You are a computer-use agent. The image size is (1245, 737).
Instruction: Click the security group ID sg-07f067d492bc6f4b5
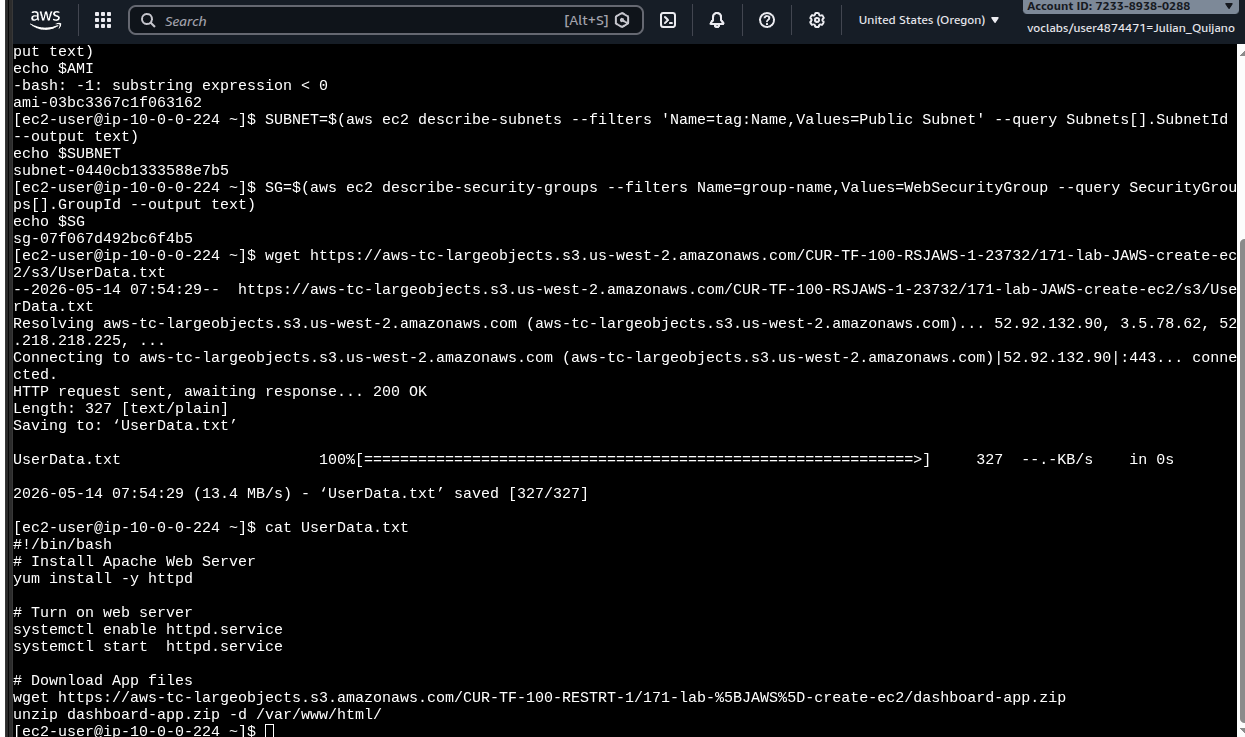pos(103,238)
